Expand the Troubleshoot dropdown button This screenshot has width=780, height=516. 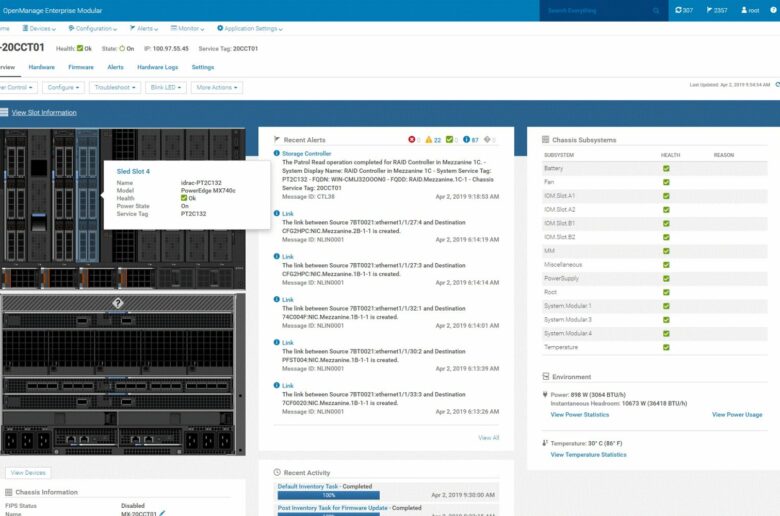pos(115,88)
